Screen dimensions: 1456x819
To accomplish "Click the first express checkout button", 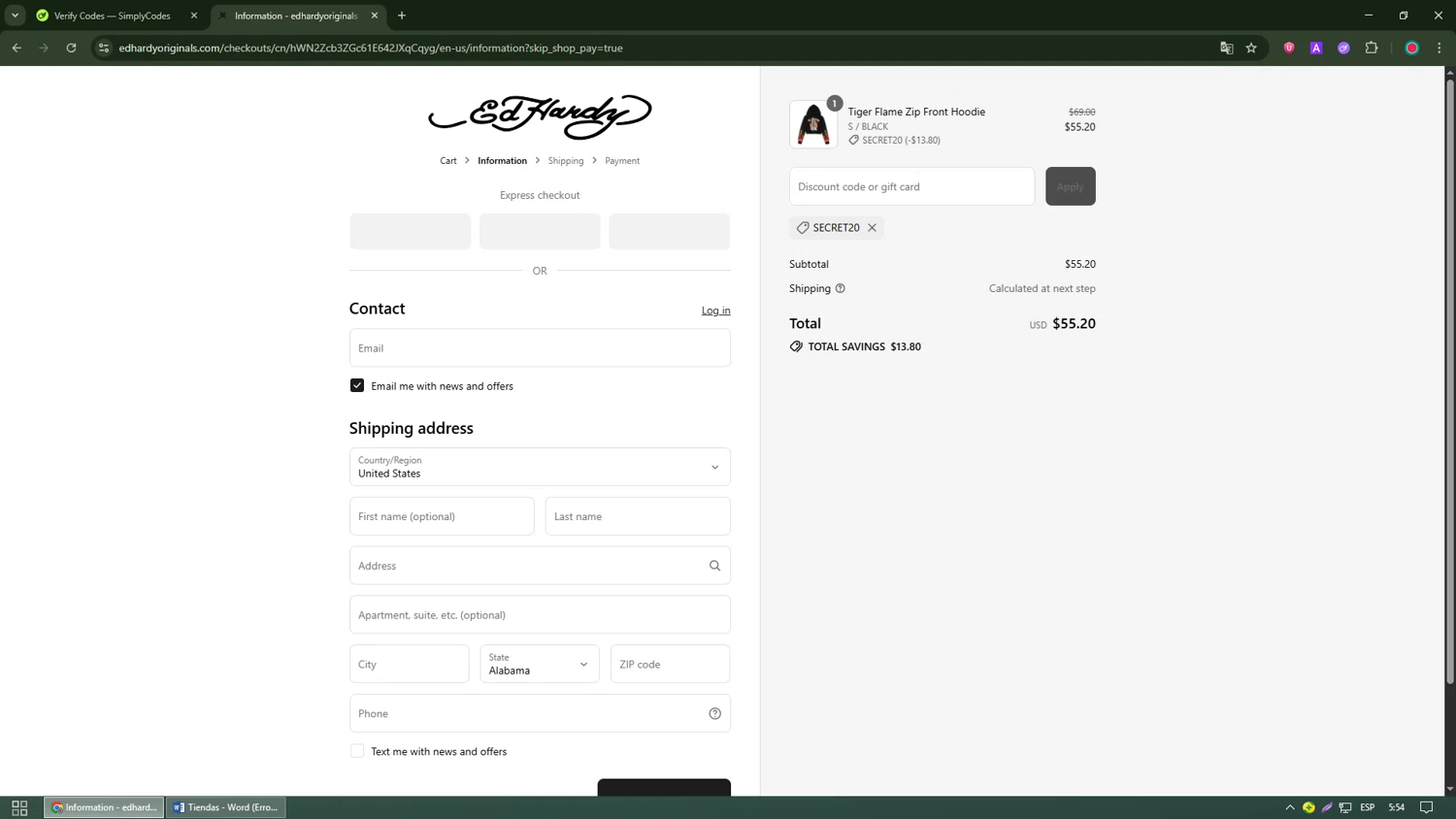I will tap(410, 231).
